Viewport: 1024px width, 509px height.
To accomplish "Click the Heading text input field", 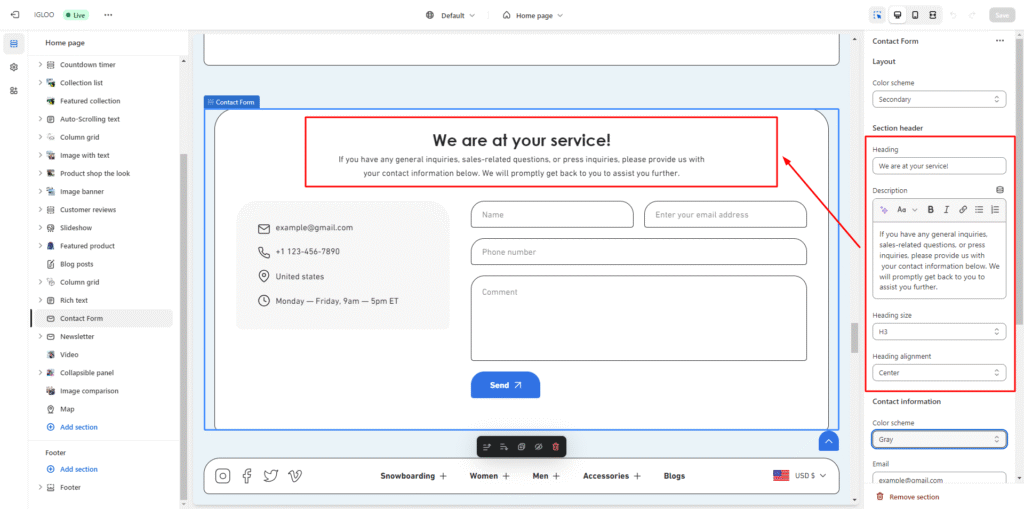I will tap(938, 166).
